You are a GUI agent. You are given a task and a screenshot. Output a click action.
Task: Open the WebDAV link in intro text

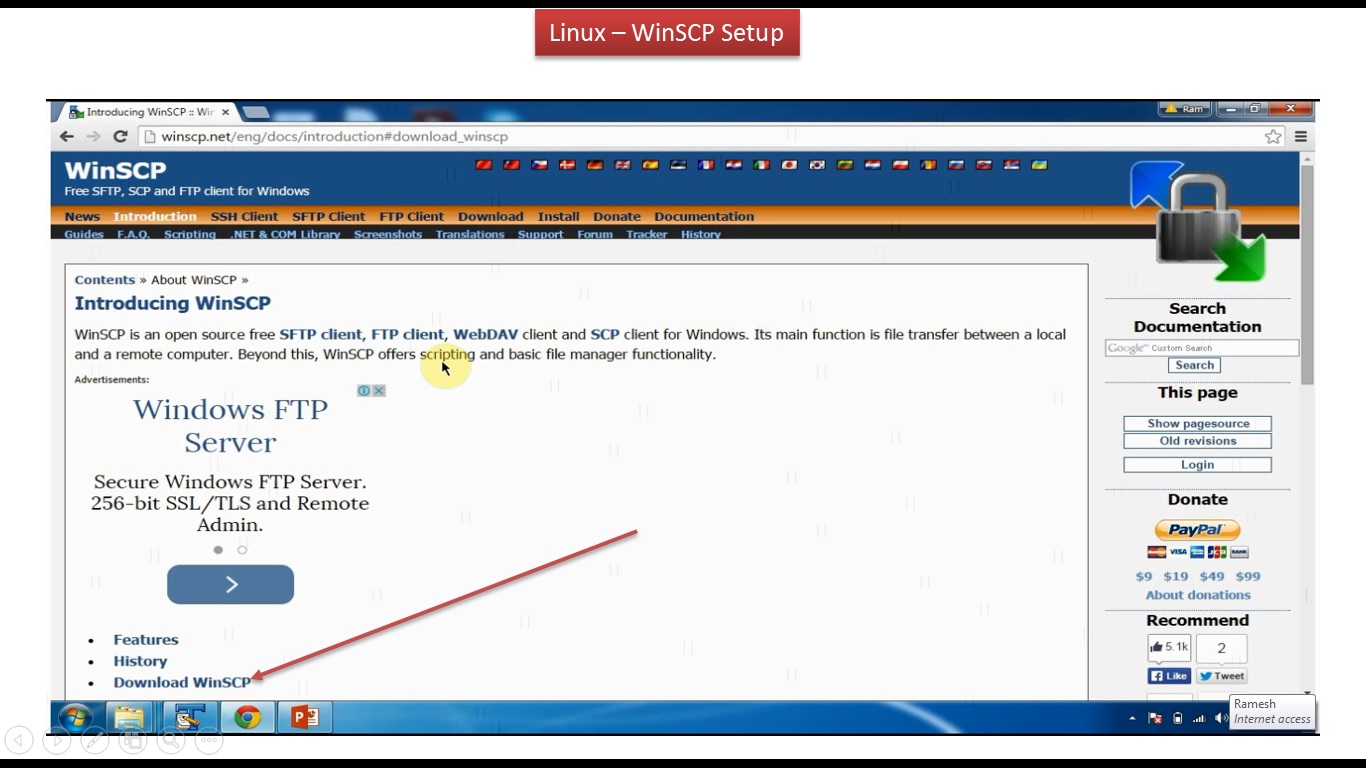486,334
